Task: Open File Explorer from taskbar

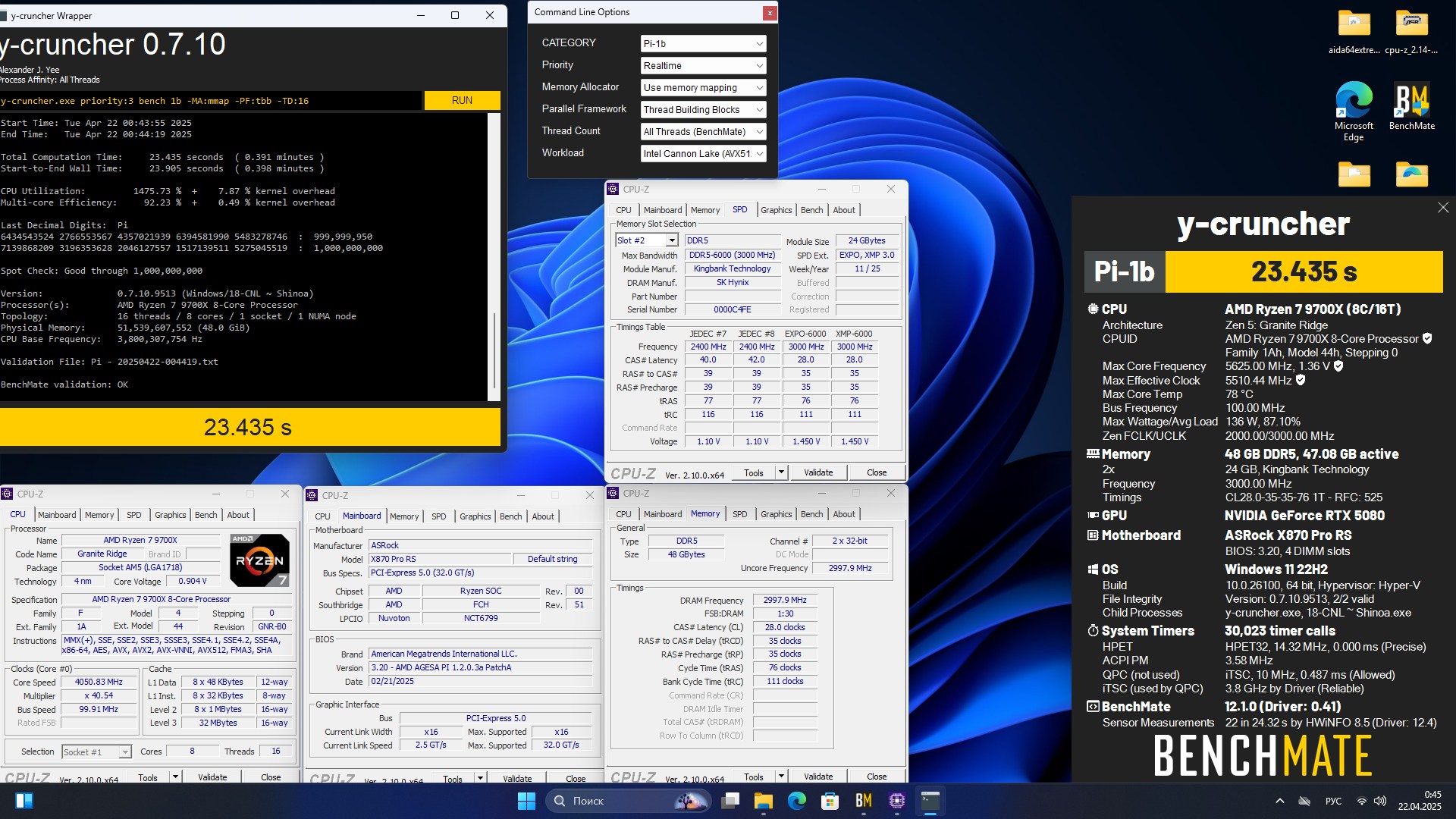Action: (763, 801)
